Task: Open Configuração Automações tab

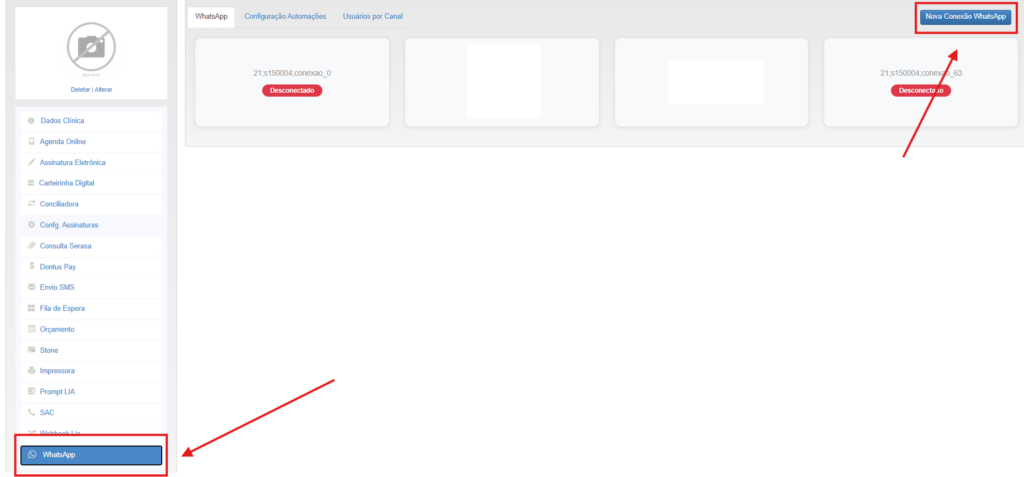Action: 285,16
